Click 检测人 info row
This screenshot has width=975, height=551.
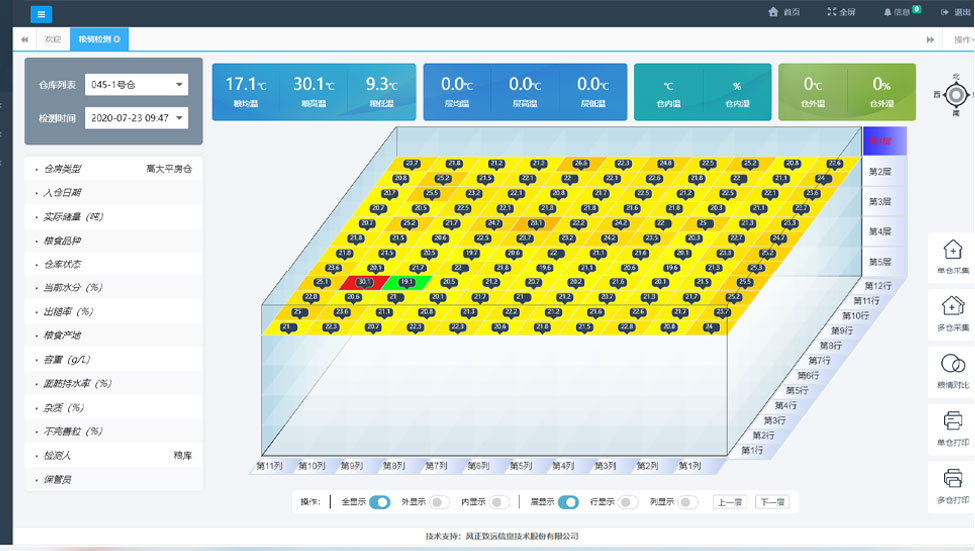click(x=114, y=456)
